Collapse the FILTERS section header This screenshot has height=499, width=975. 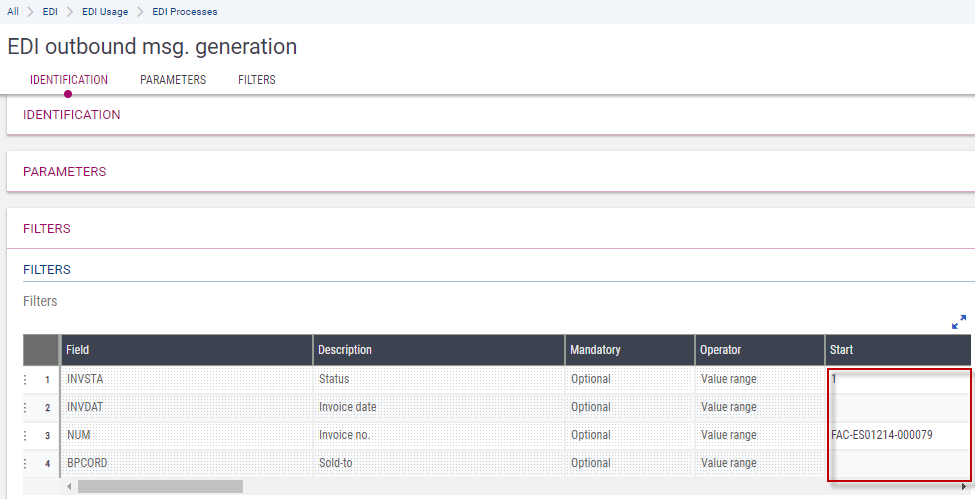click(47, 229)
